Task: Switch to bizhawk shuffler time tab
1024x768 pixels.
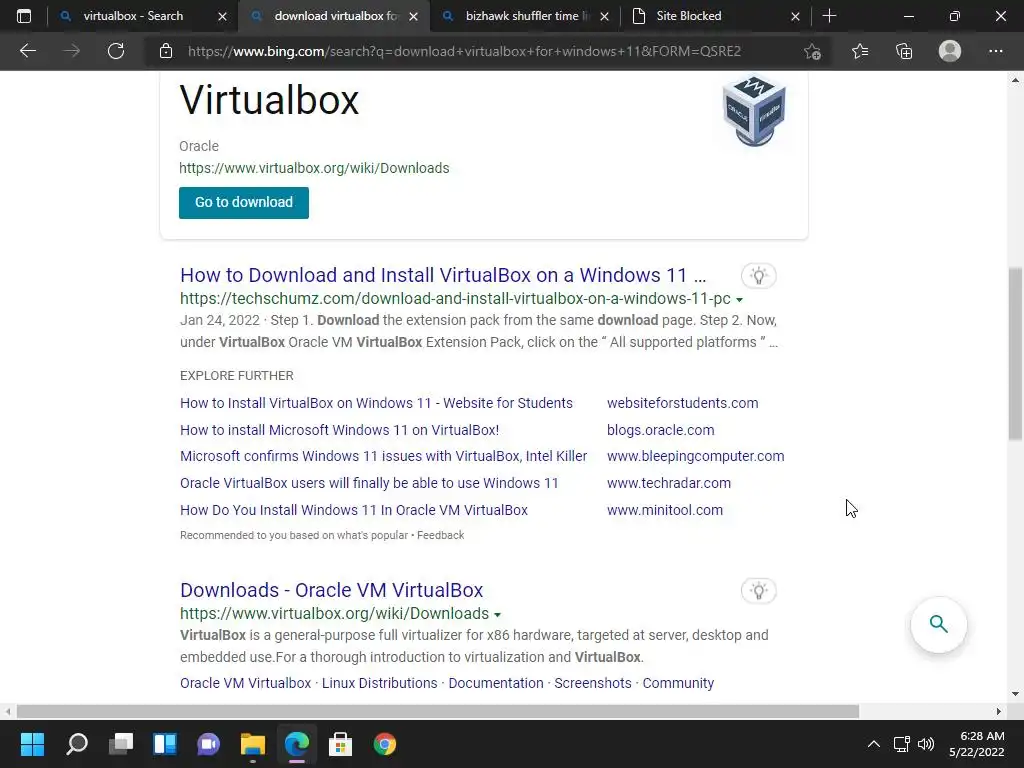Action: [x=527, y=16]
